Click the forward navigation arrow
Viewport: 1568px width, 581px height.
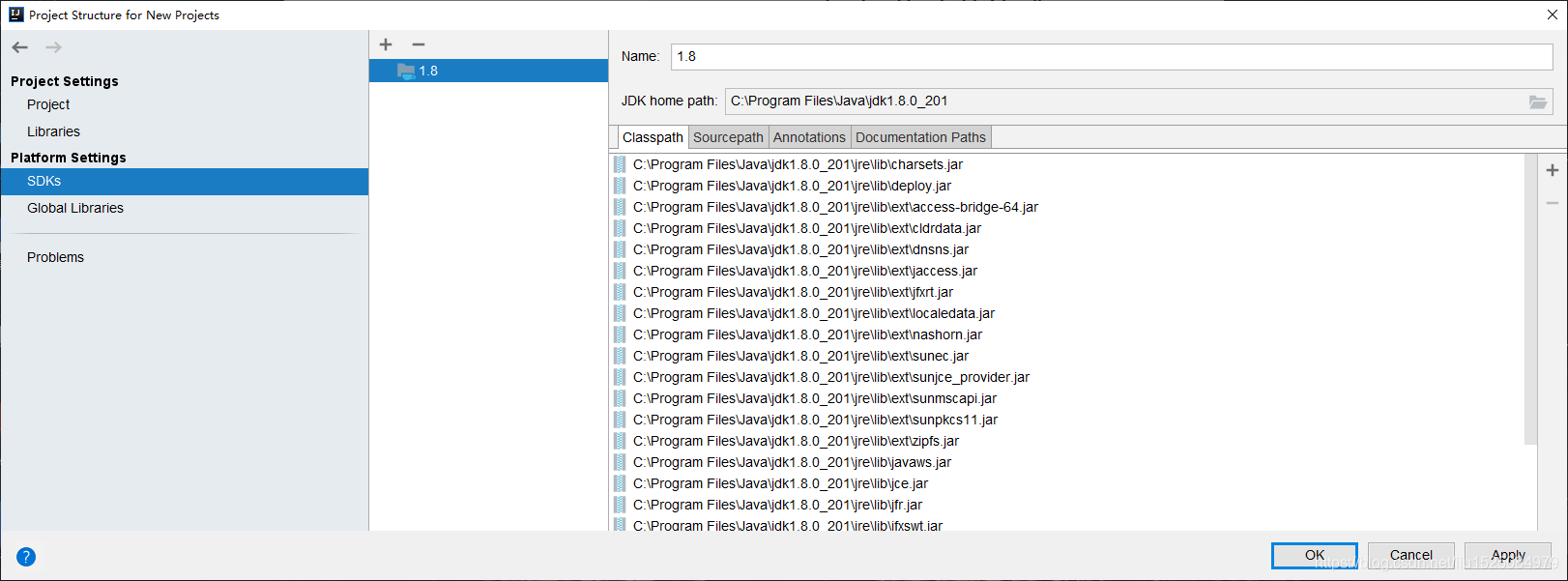click(53, 47)
